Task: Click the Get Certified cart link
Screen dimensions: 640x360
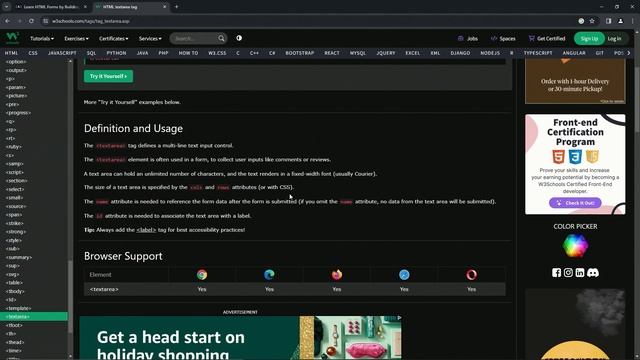Action: point(547,39)
